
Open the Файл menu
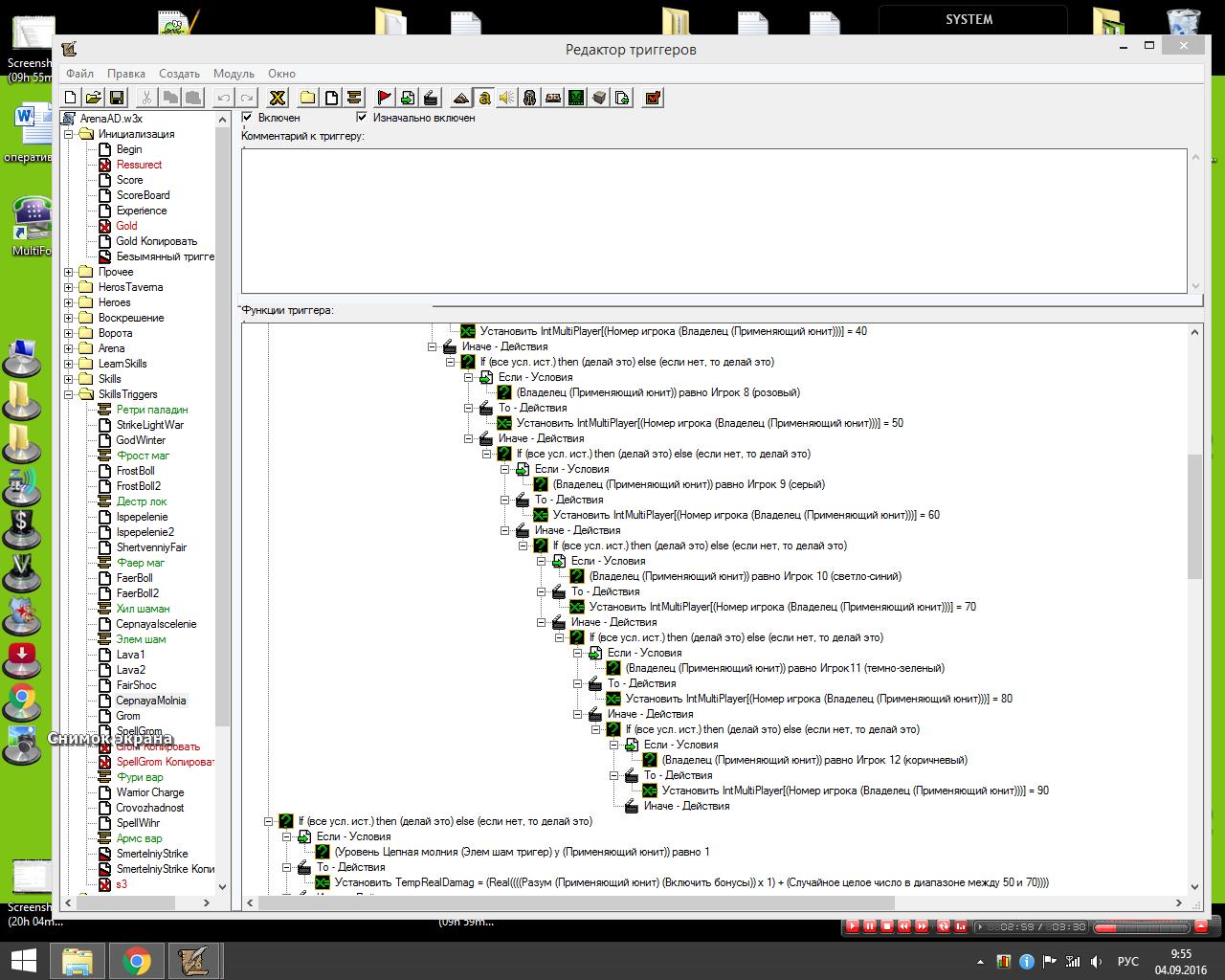[x=79, y=74]
